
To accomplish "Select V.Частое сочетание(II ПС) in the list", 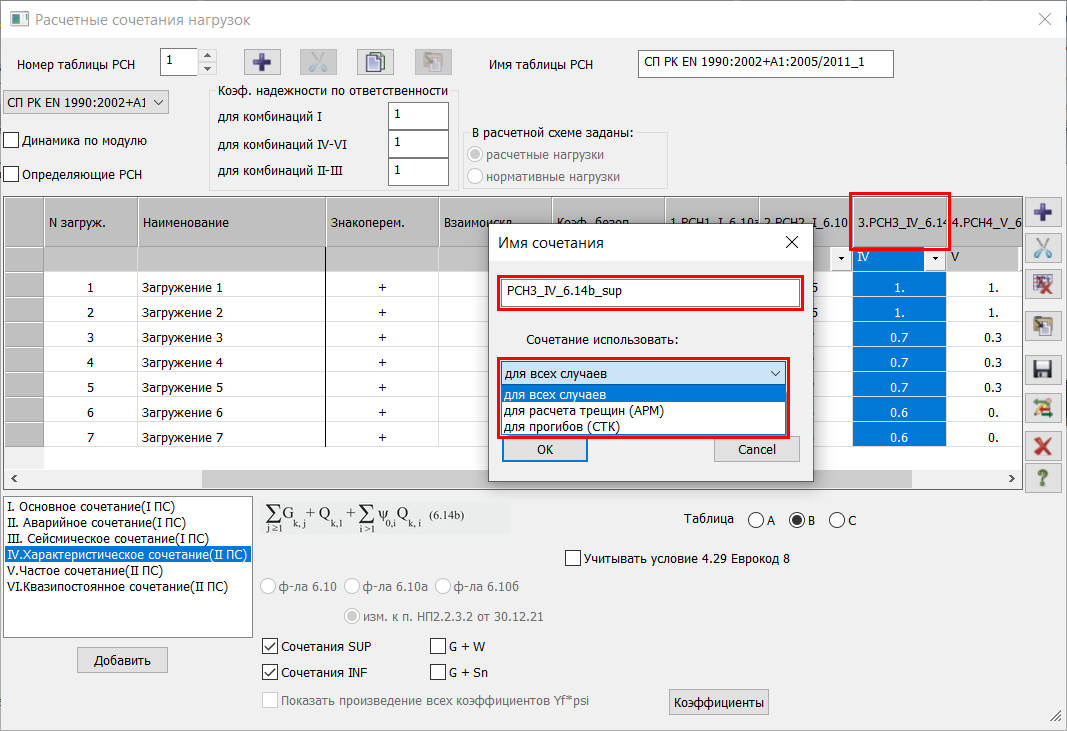I will pos(84,571).
